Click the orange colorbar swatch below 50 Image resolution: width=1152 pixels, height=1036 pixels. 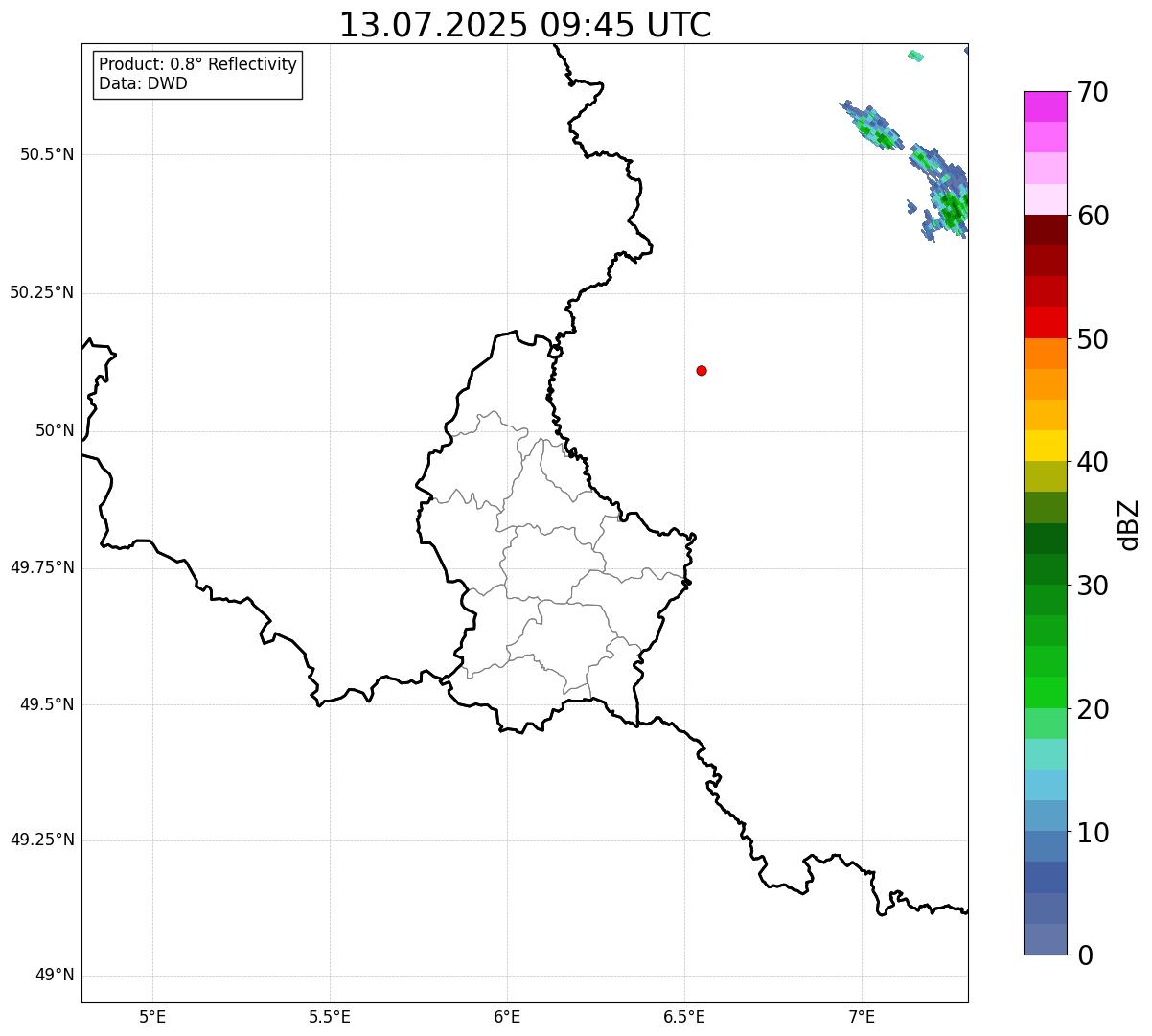coord(1046,354)
